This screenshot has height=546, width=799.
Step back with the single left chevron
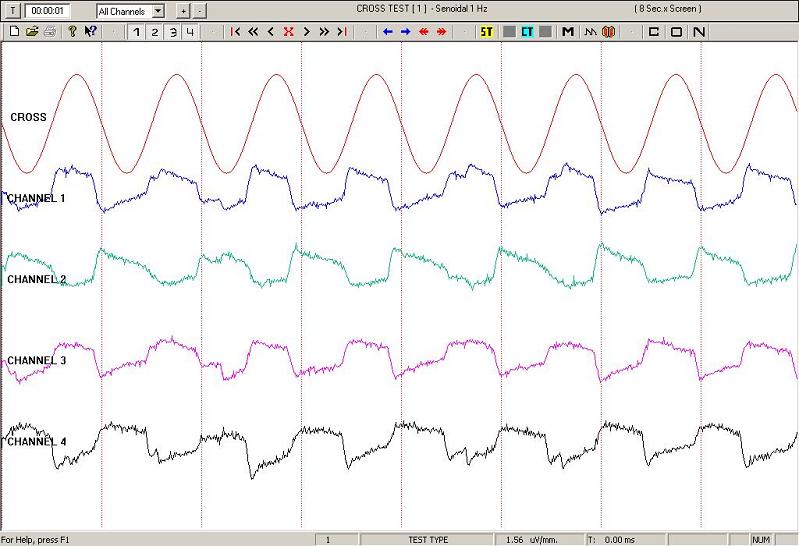click(271, 32)
